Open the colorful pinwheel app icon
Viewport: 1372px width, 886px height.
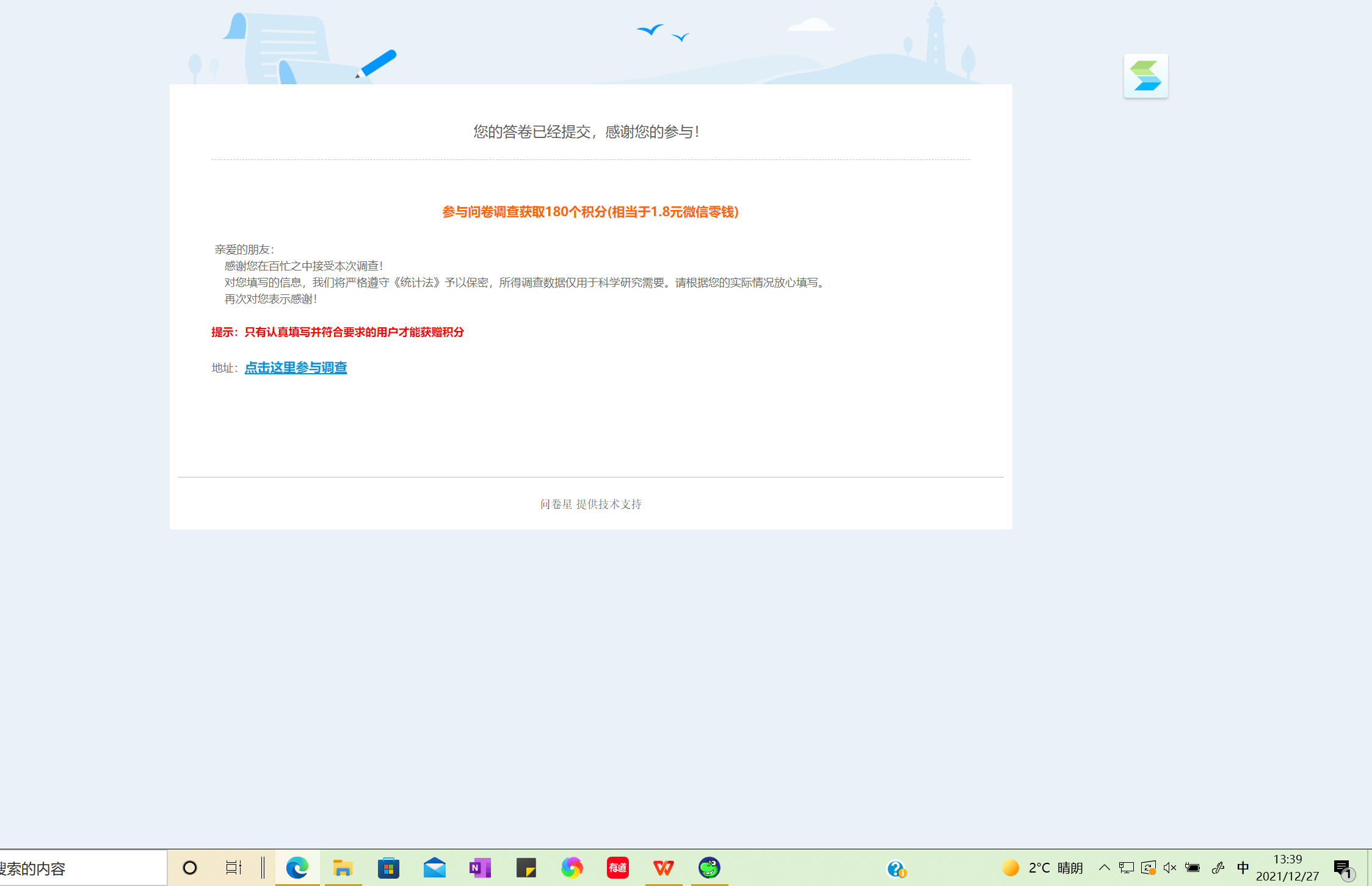(x=572, y=868)
